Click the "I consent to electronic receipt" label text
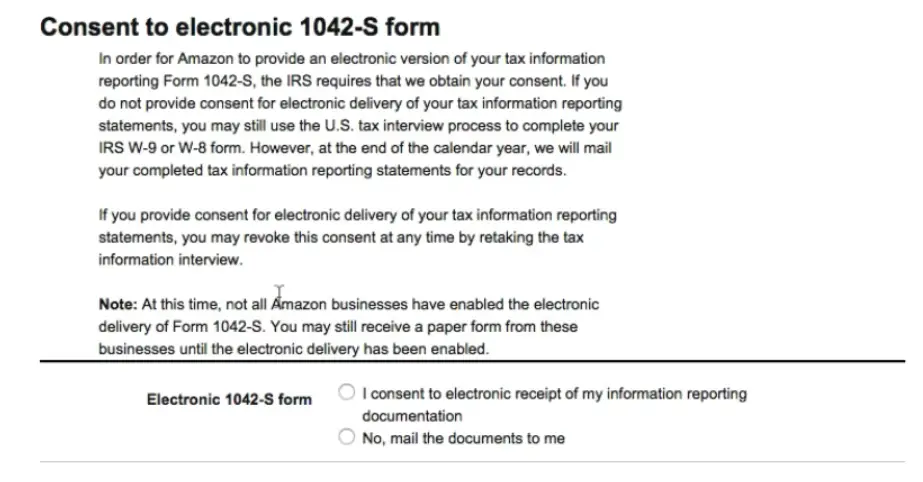The width and height of the screenshot is (923, 482). coord(555,405)
